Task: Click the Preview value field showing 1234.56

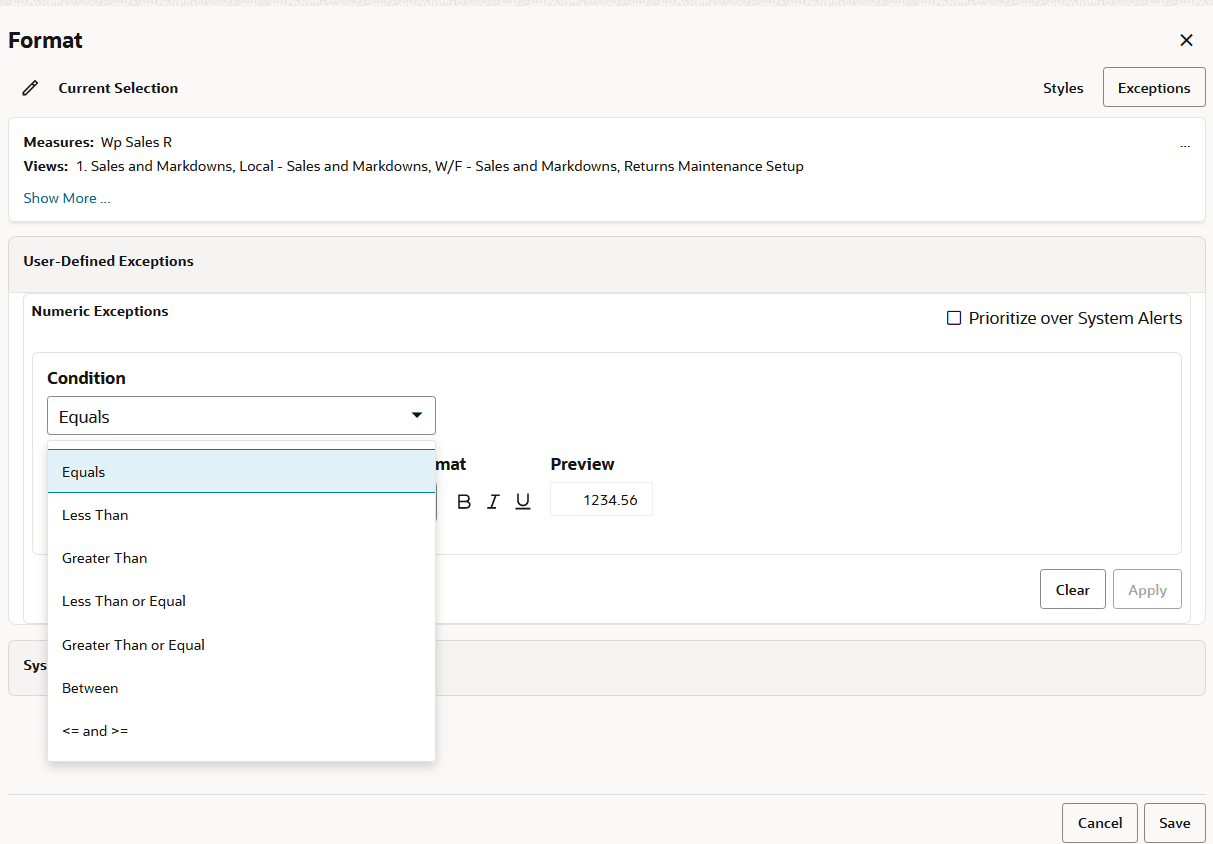Action: pyautogui.click(x=601, y=498)
